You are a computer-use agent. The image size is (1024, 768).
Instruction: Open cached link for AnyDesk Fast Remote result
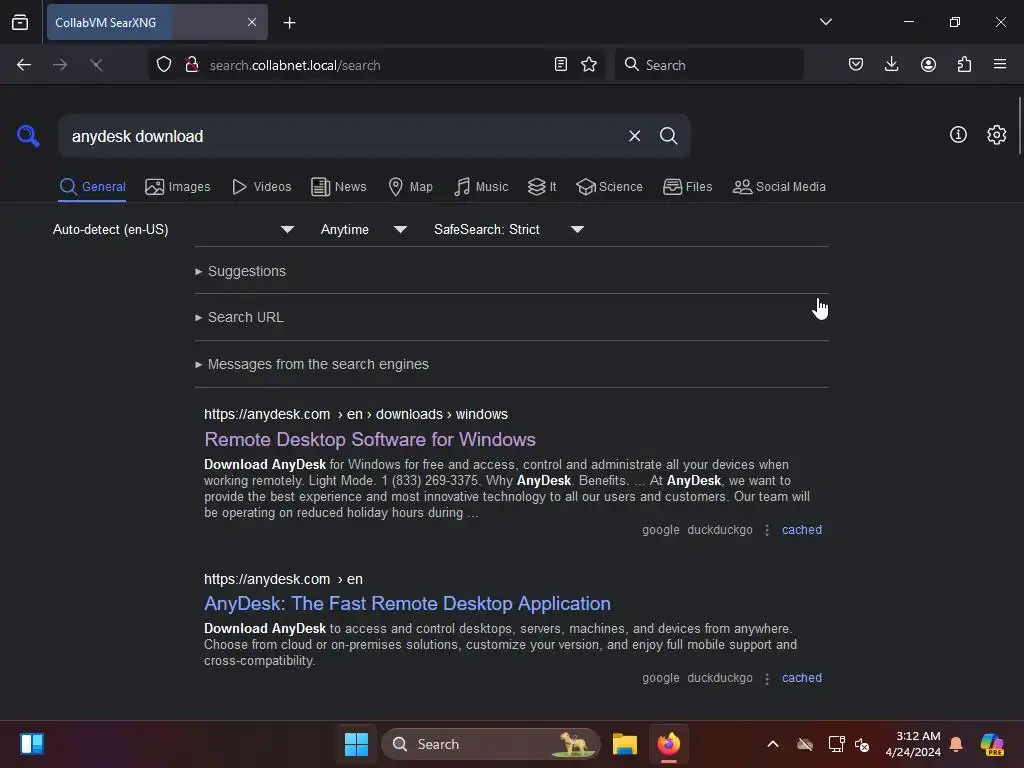801,678
